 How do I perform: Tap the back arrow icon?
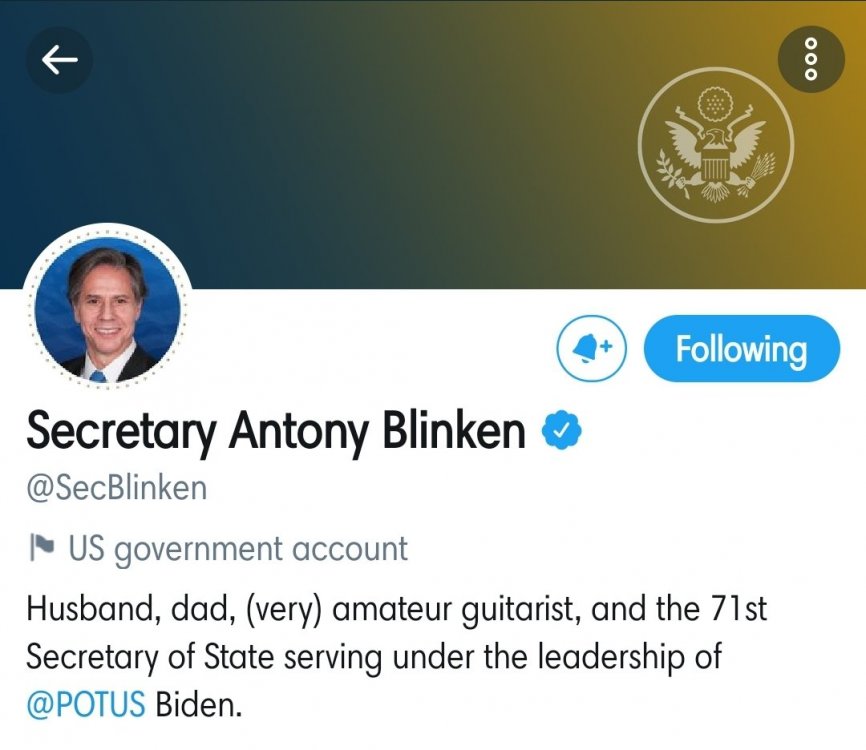pos(59,60)
